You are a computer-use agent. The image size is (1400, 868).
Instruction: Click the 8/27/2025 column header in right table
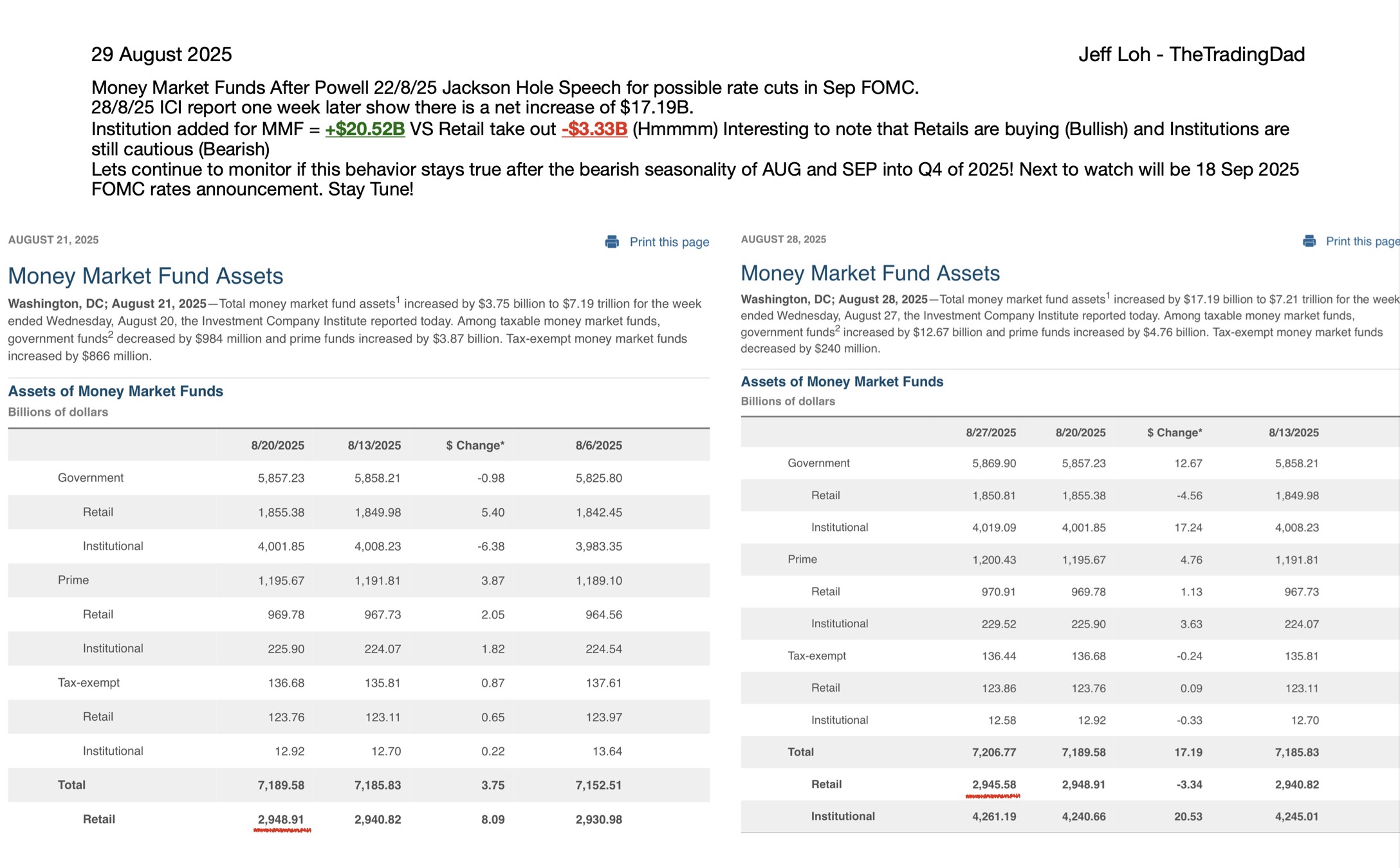click(x=990, y=432)
